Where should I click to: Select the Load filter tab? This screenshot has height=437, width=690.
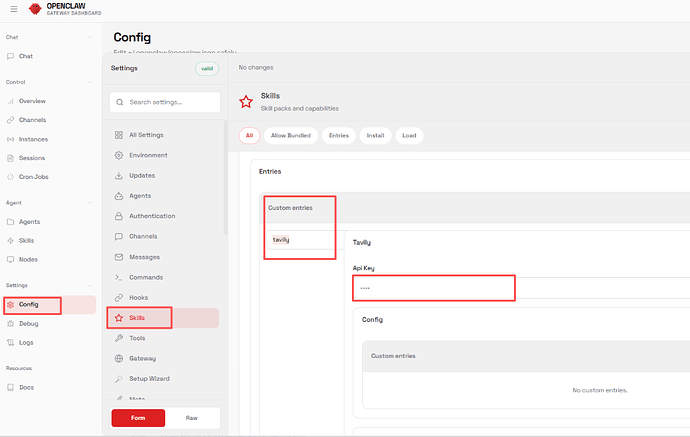409,136
